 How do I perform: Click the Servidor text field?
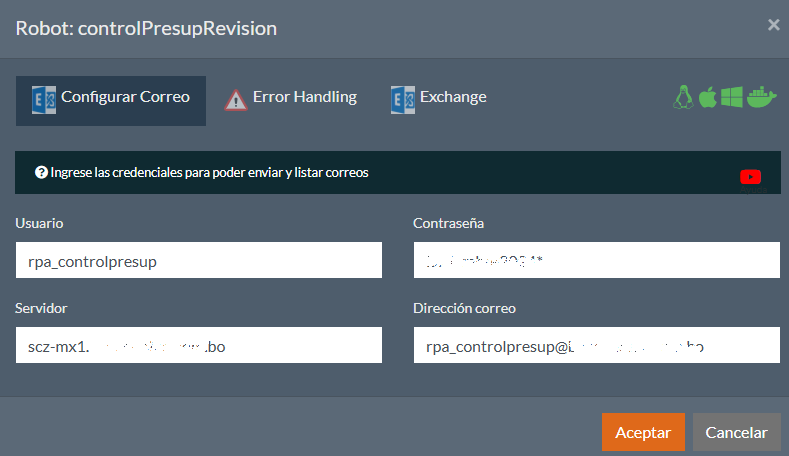(199, 346)
